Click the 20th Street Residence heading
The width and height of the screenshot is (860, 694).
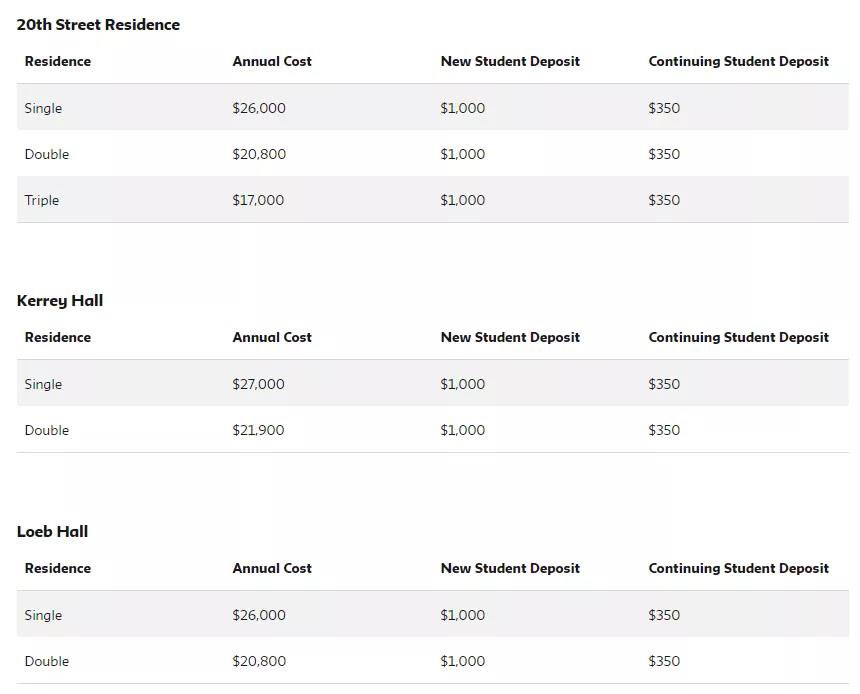click(x=98, y=25)
